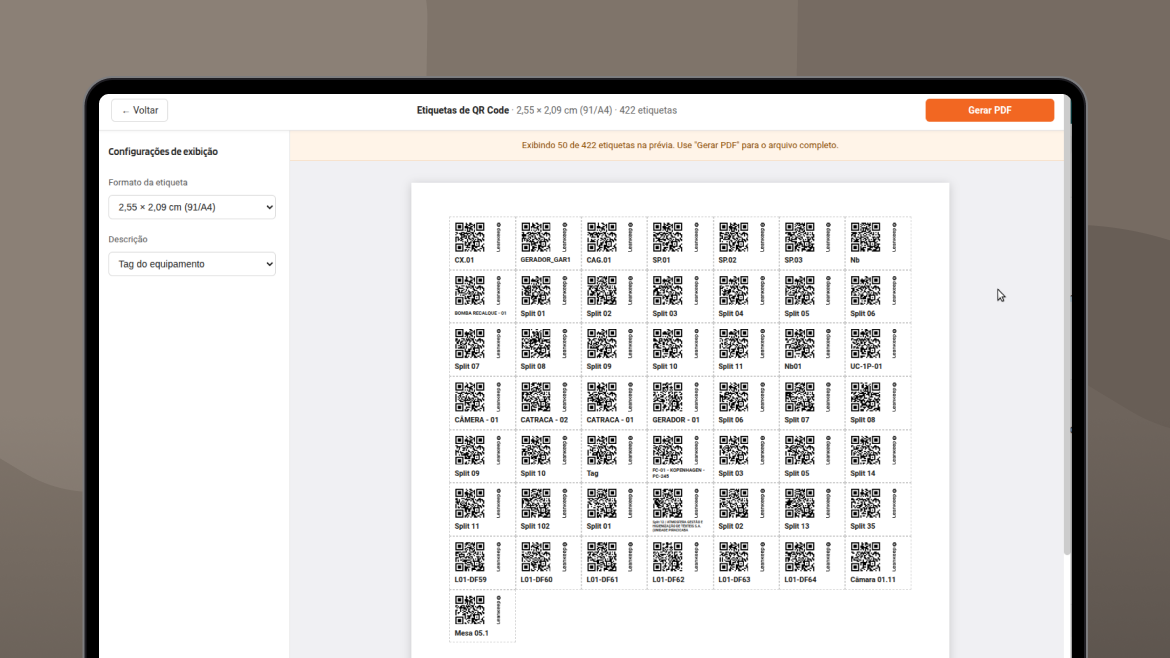Click the L01-DF60 label text
The height and width of the screenshot is (658, 1170).
536,580
